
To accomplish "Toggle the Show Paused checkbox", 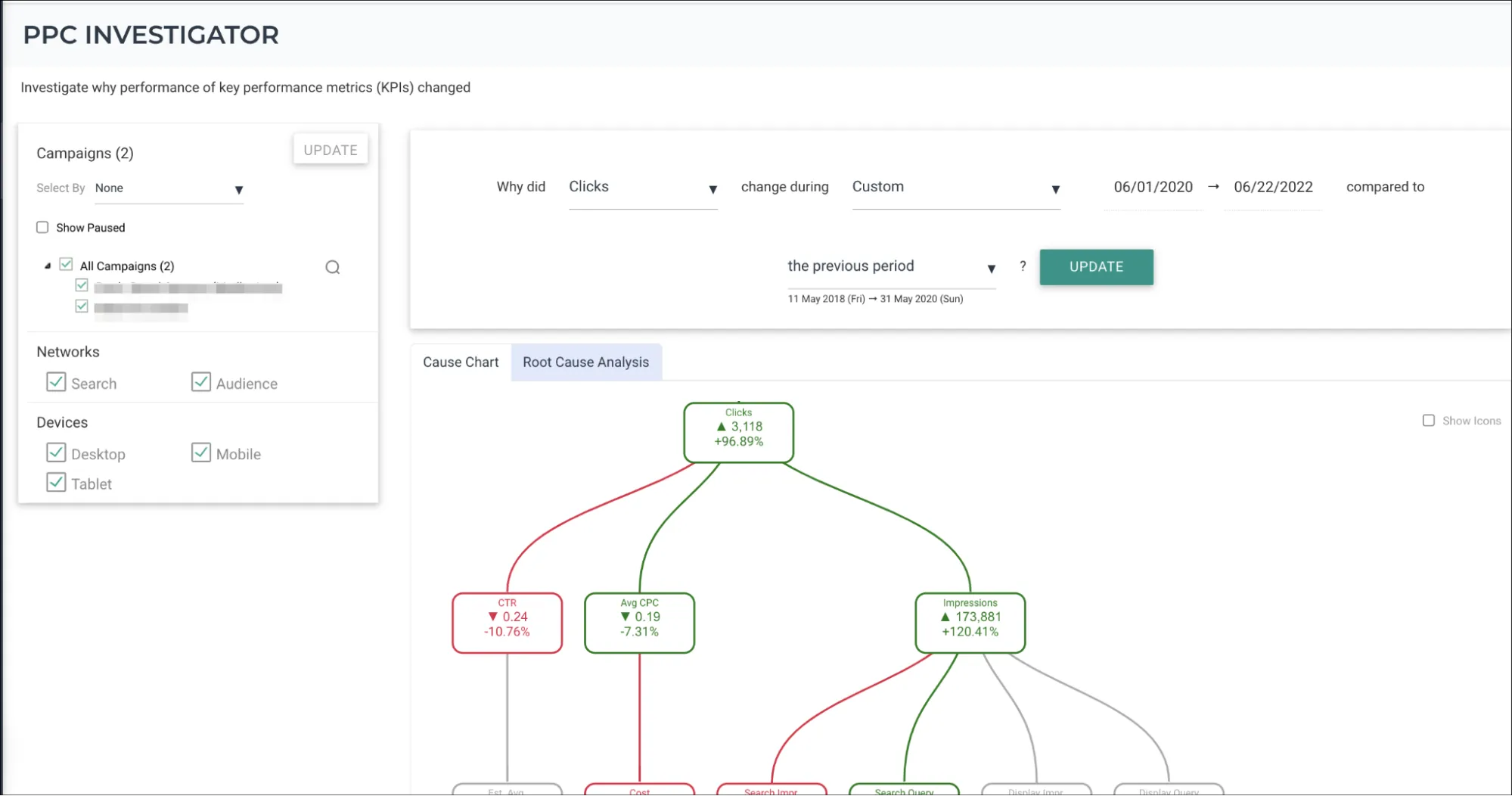I will click(x=43, y=228).
